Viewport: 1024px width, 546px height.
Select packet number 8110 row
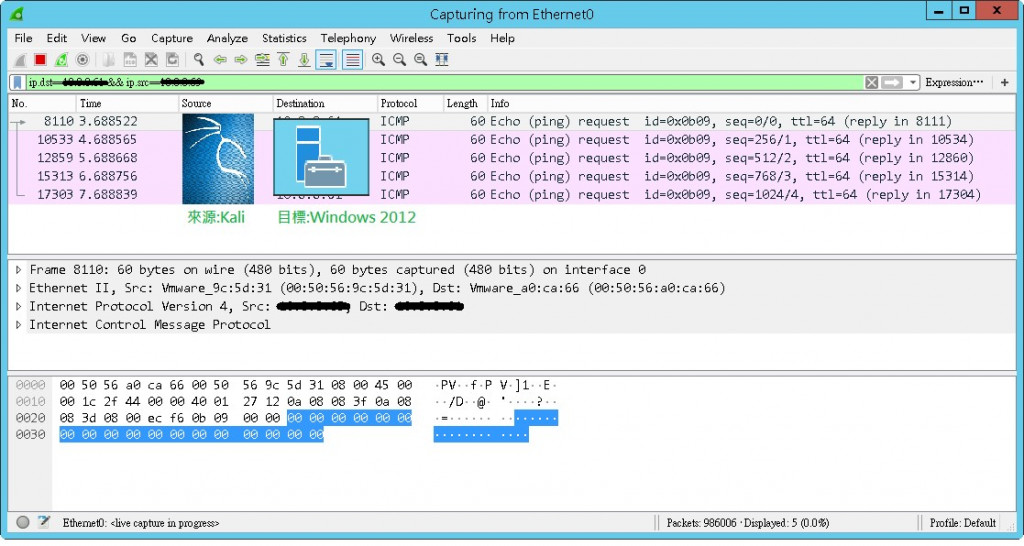(512, 121)
